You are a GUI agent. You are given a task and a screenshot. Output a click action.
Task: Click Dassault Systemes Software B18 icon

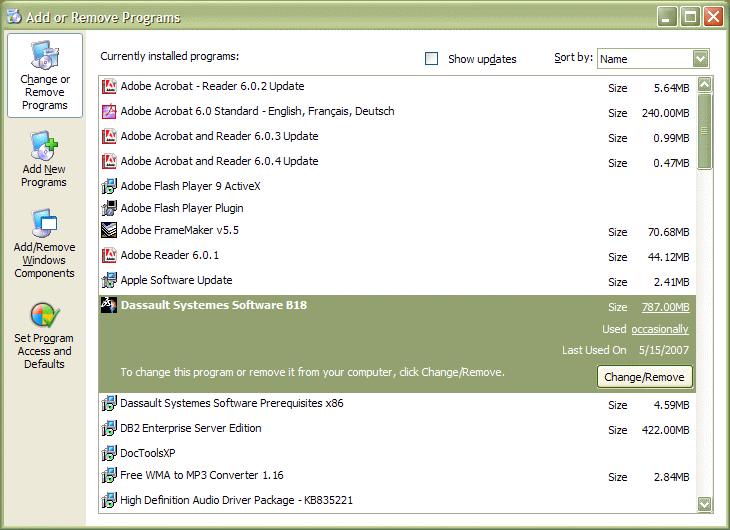tap(109, 305)
